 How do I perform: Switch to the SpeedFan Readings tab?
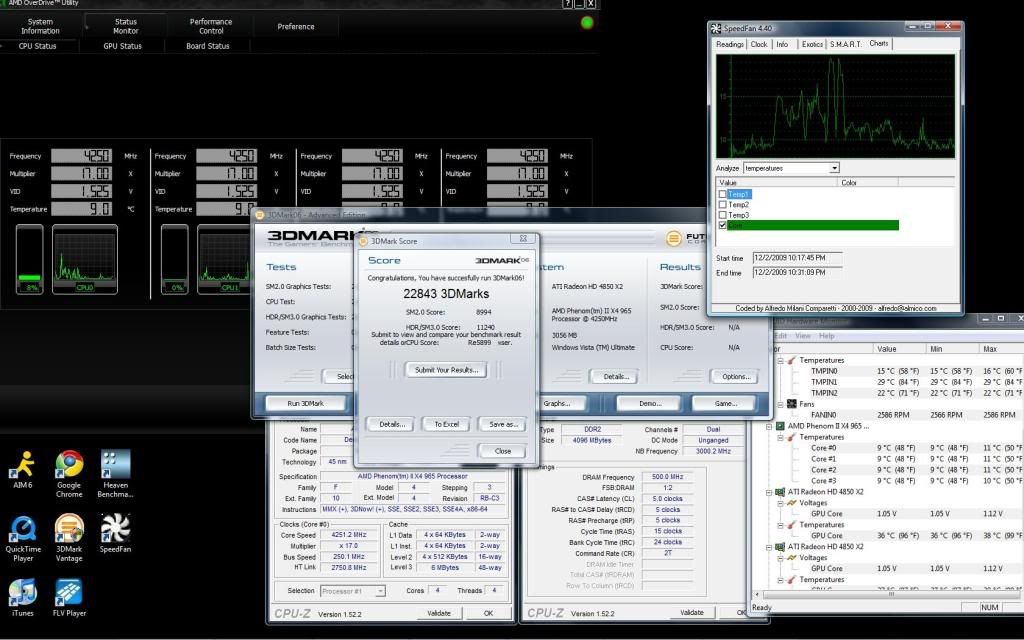(730, 44)
